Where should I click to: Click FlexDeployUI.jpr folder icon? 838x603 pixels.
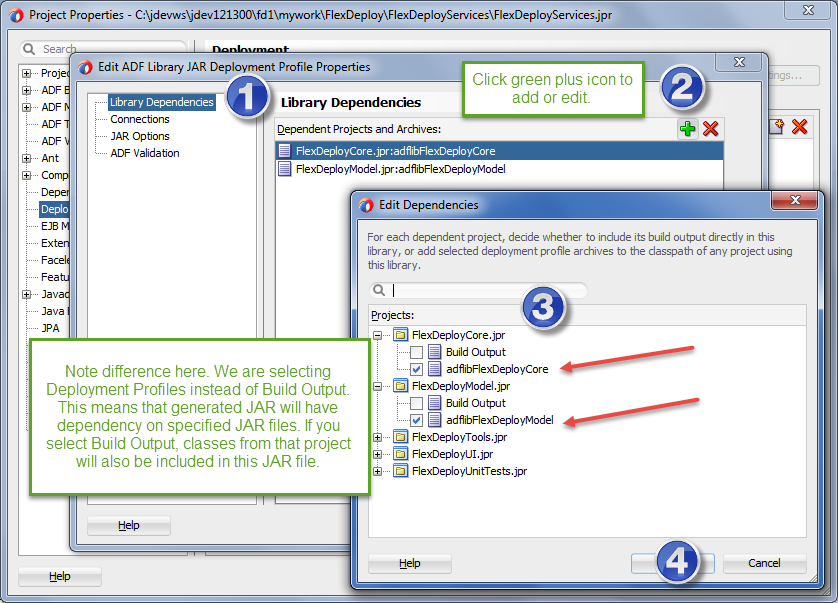(x=400, y=454)
